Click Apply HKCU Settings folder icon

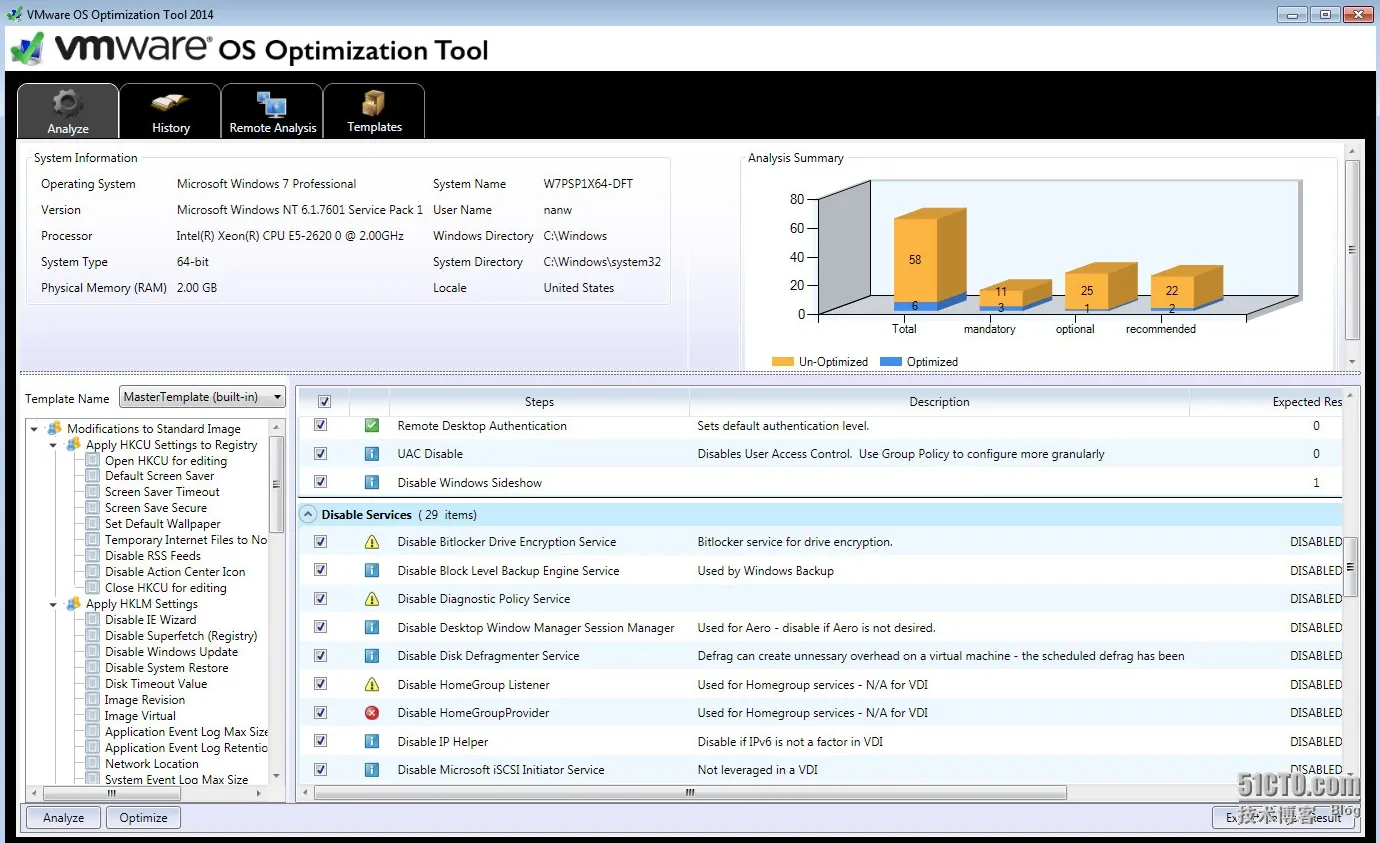point(73,444)
